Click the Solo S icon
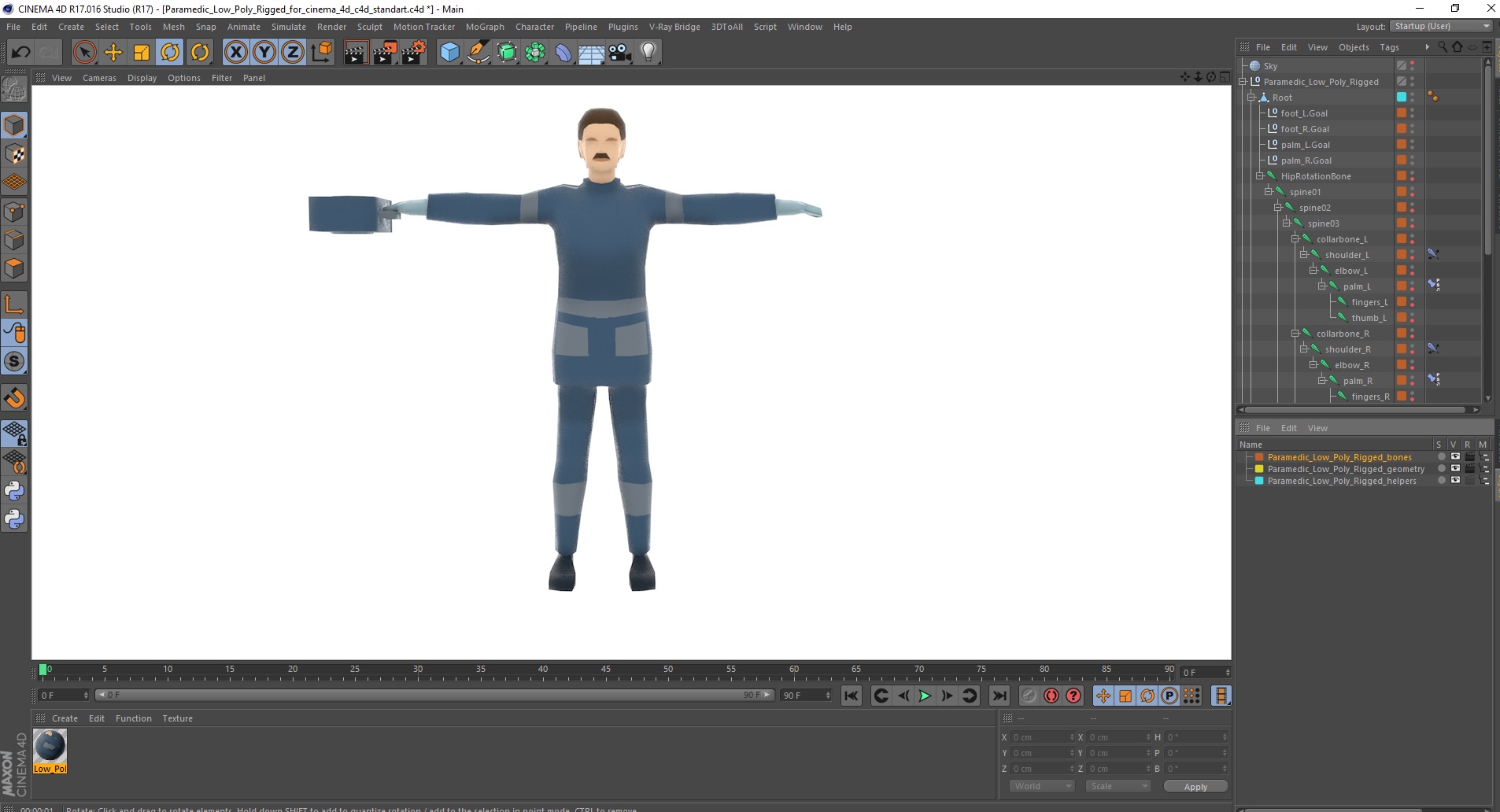Viewport: 1500px width, 812px height. (14, 362)
